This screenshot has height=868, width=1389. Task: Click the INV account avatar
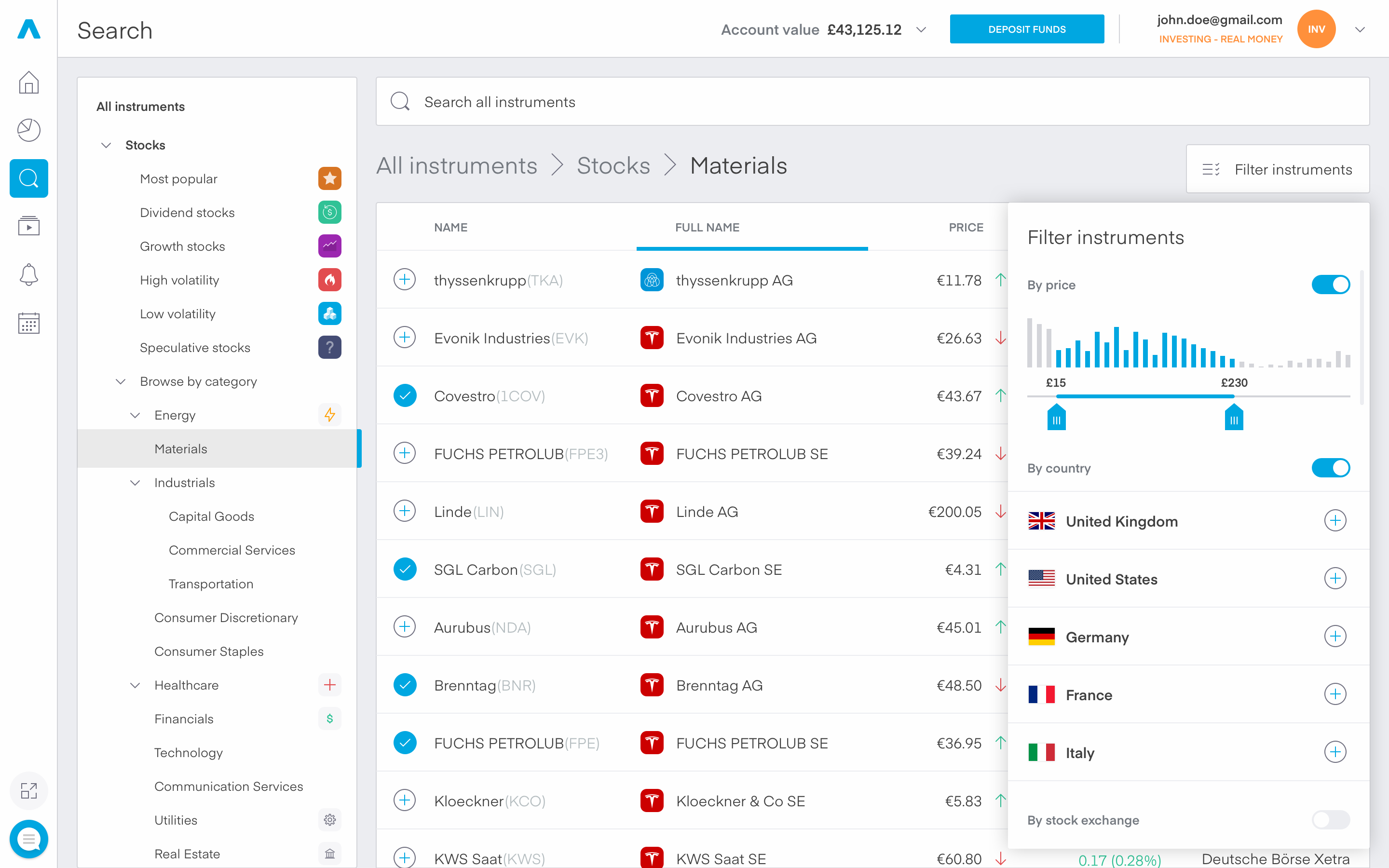coord(1316,29)
